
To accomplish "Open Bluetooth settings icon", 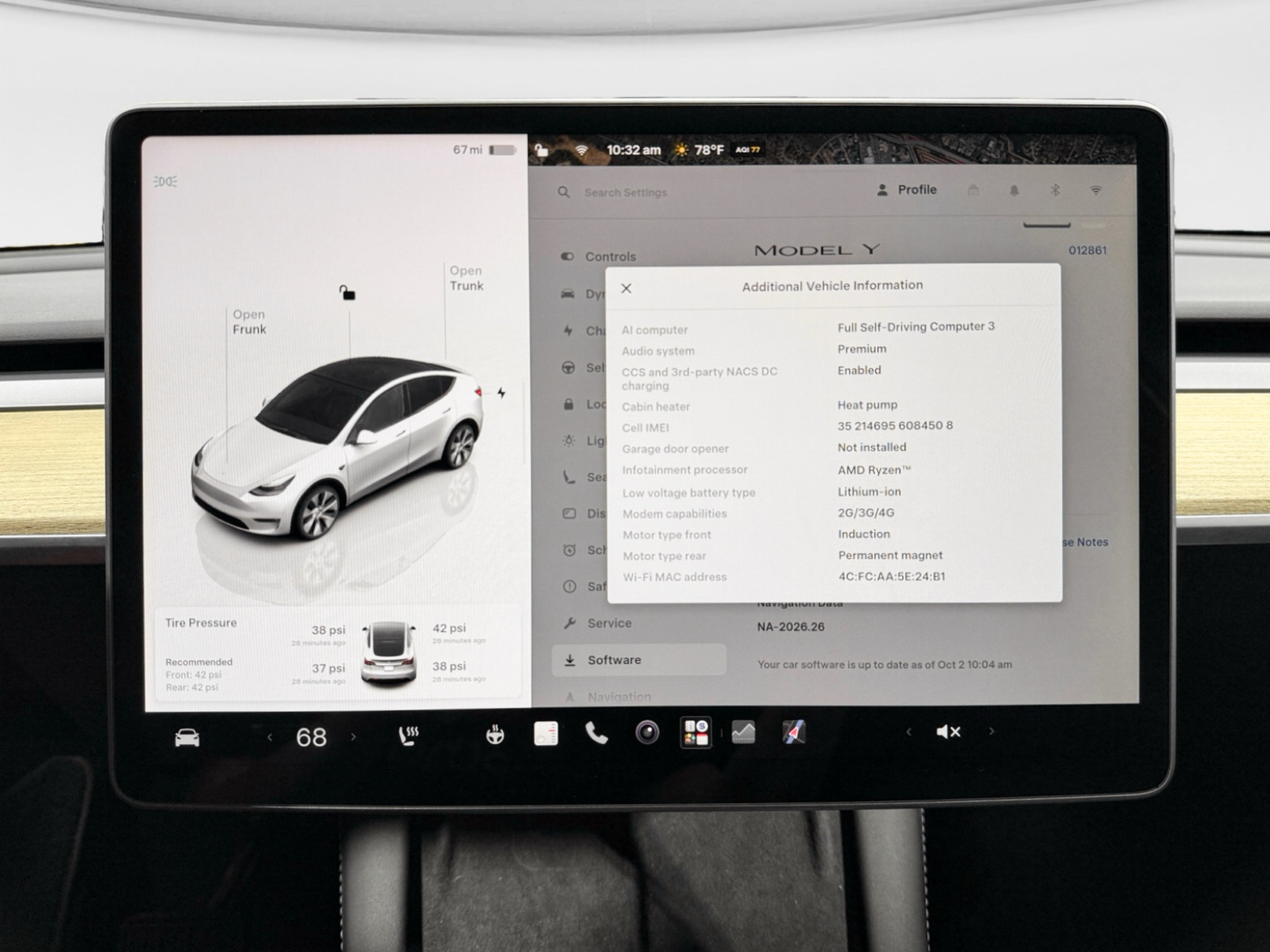I will [x=1055, y=190].
